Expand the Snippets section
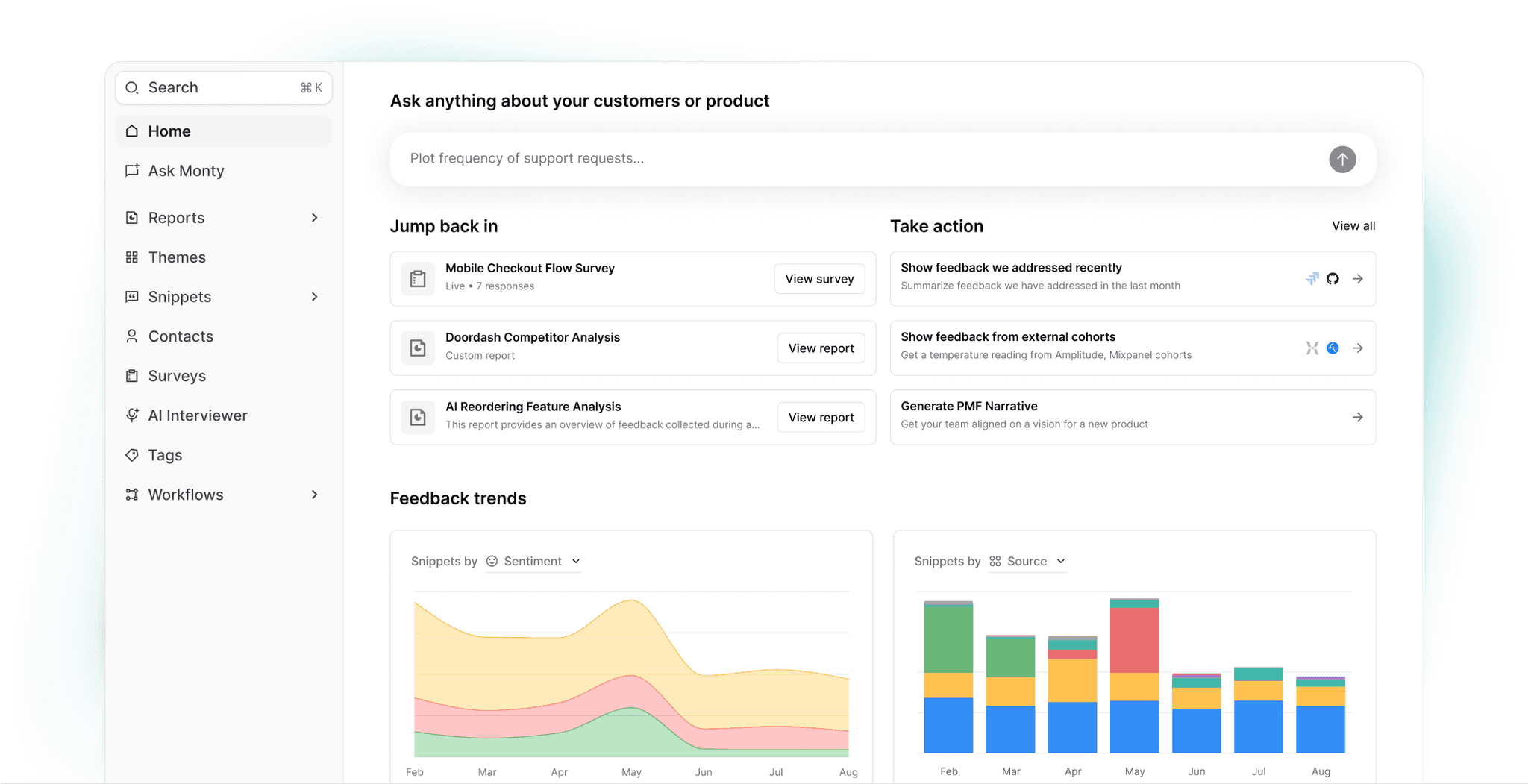The image size is (1528, 784). pyautogui.click(x=314, y=296)
